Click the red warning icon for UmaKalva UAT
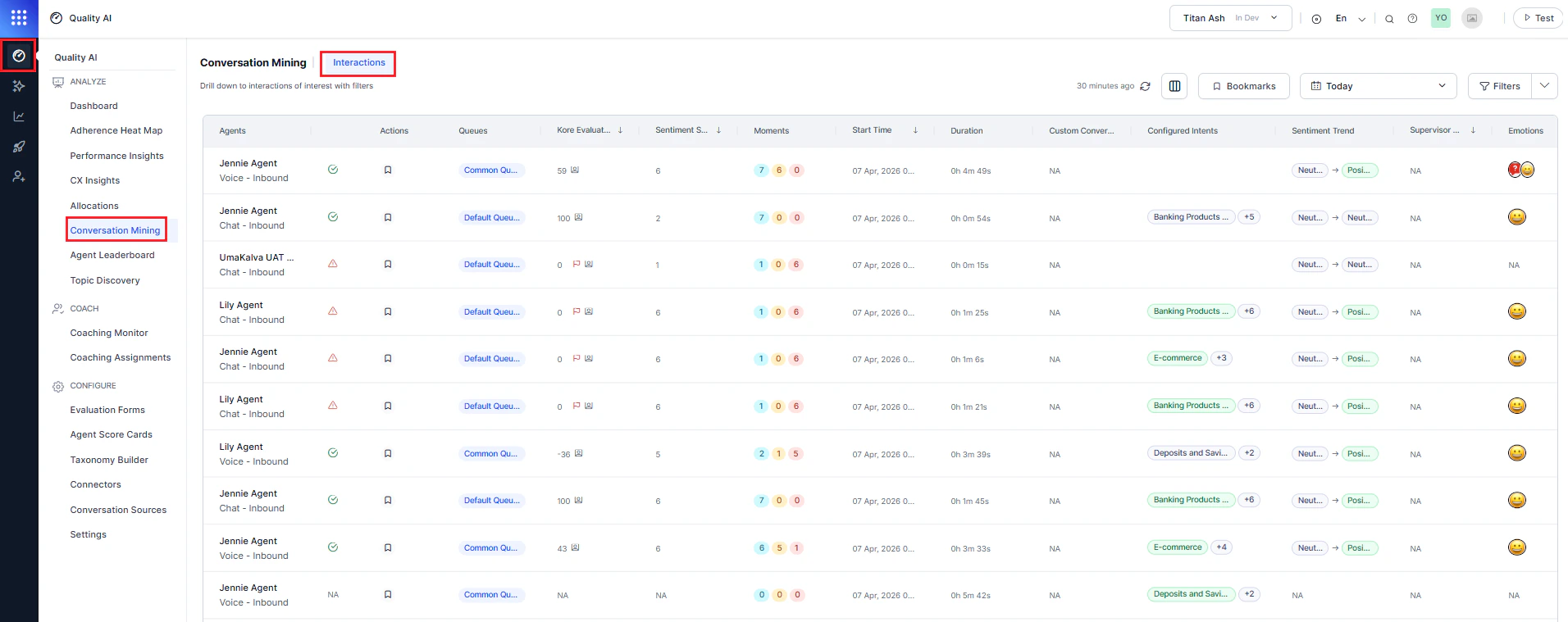The height and width of the screenshot is (622, 1568). point(333,264)
